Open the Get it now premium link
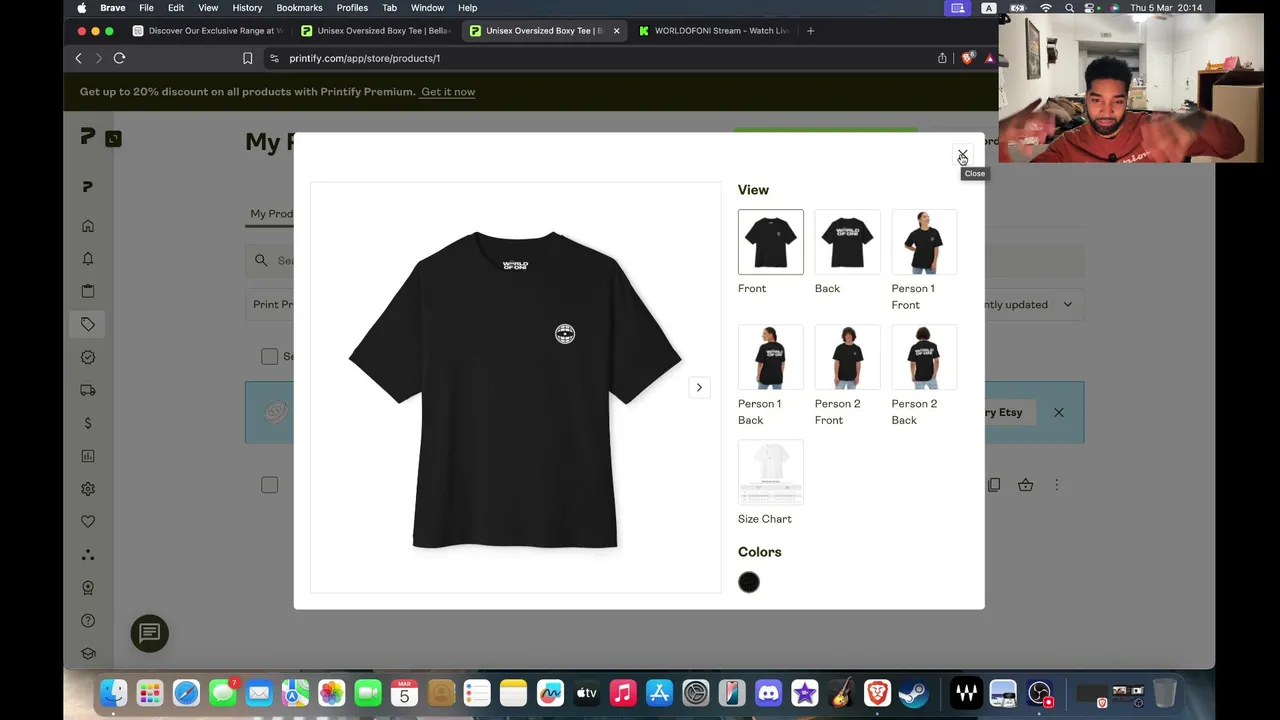This screenshot has height=720, width=1280. (x=448, y=92)
